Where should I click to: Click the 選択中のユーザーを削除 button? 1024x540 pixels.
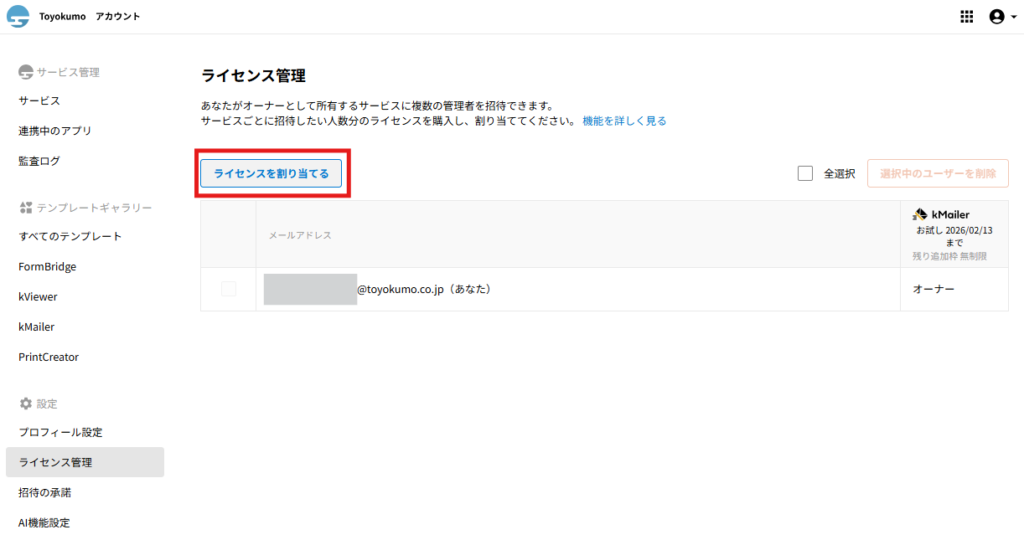(x=937, y=173)
